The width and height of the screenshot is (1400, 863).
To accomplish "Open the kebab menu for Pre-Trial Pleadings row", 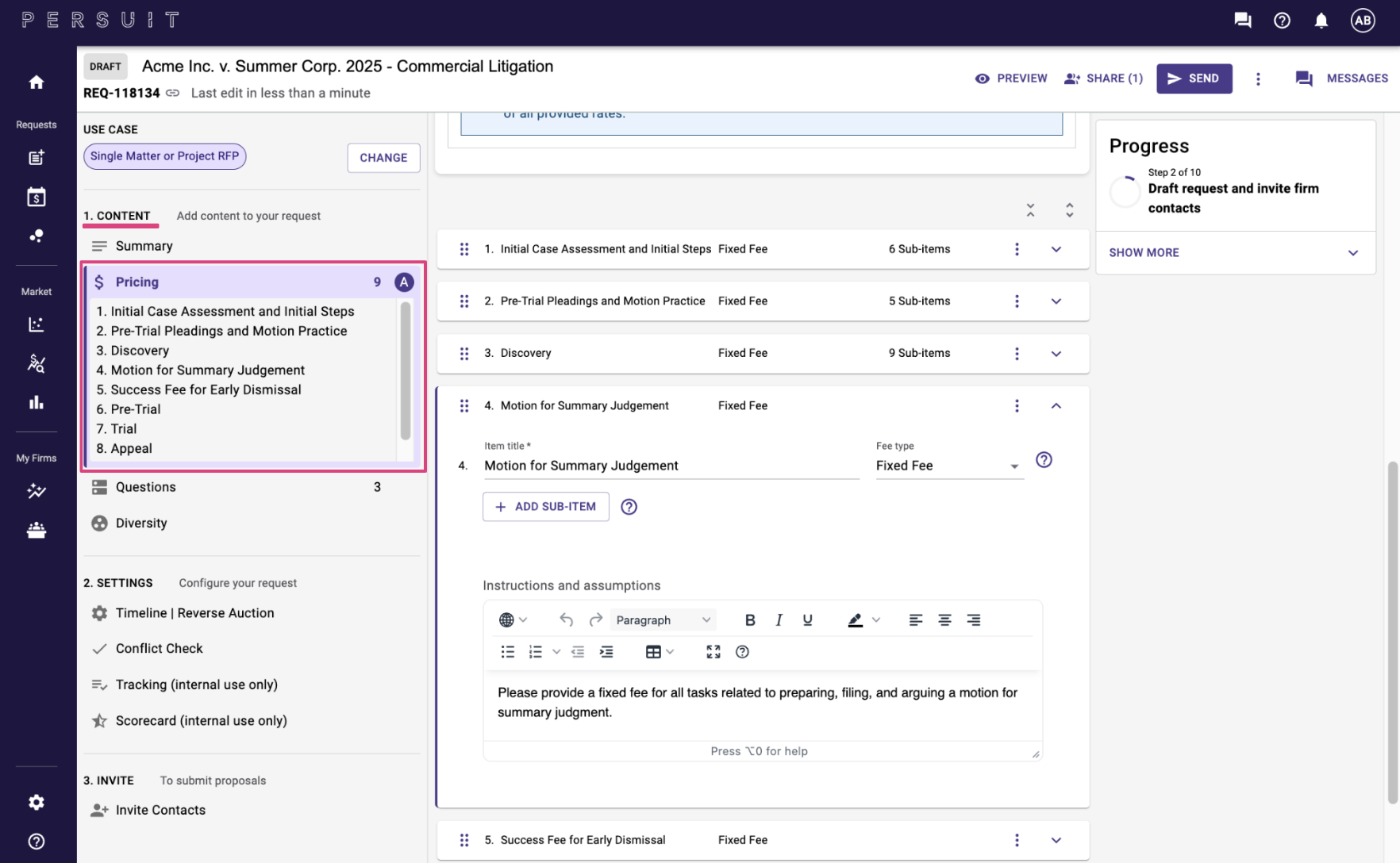I will coord(1017,301).
